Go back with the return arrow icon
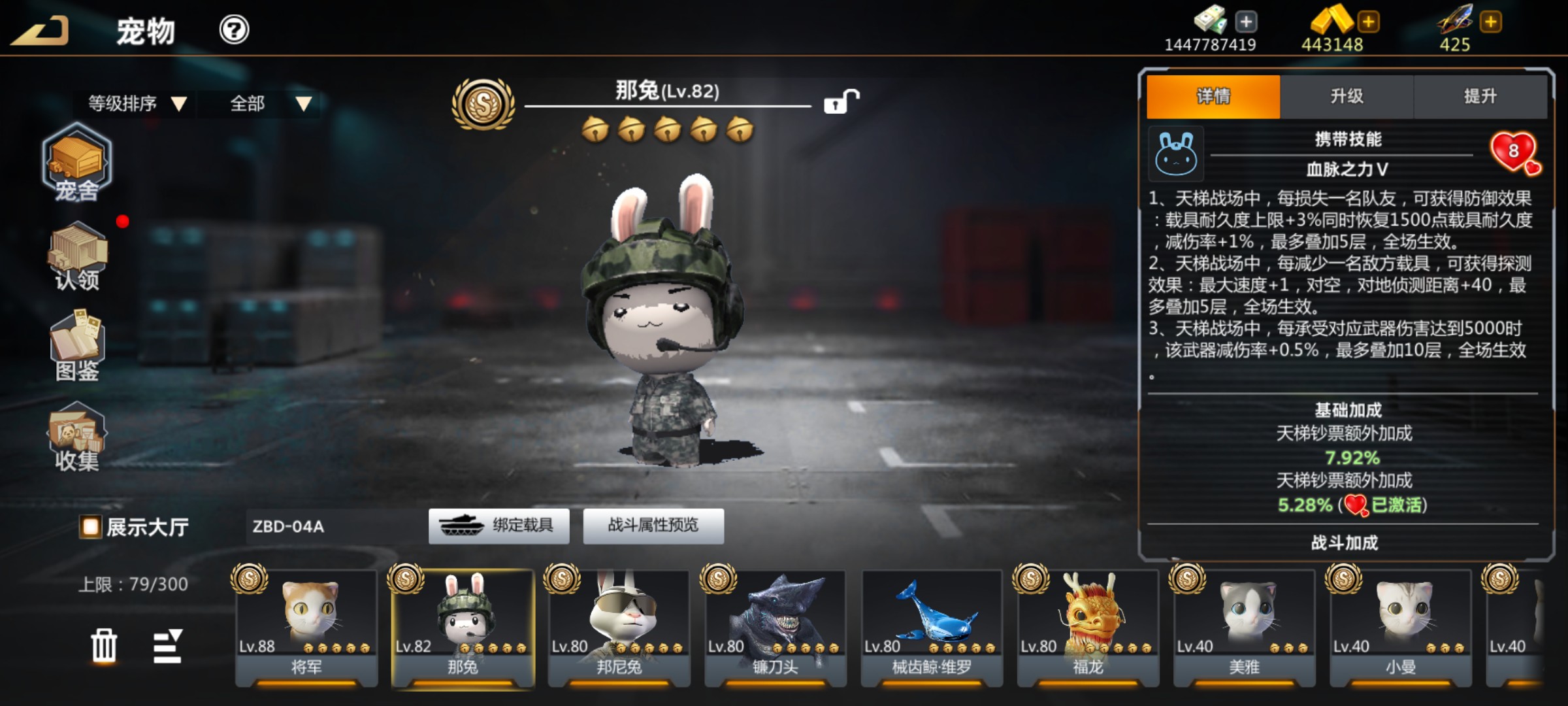 coord(39,30)
